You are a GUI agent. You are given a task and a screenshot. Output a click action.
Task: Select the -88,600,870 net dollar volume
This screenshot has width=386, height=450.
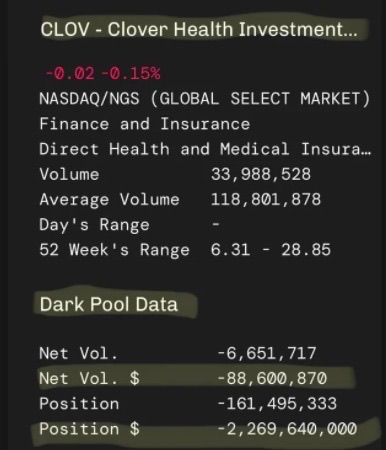[272, 378]
